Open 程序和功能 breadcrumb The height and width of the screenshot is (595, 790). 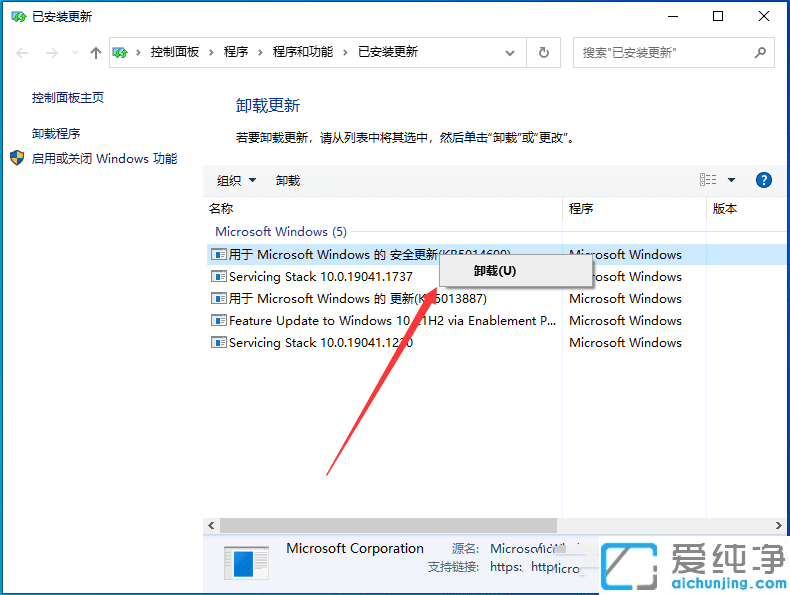tap(303, 52)
